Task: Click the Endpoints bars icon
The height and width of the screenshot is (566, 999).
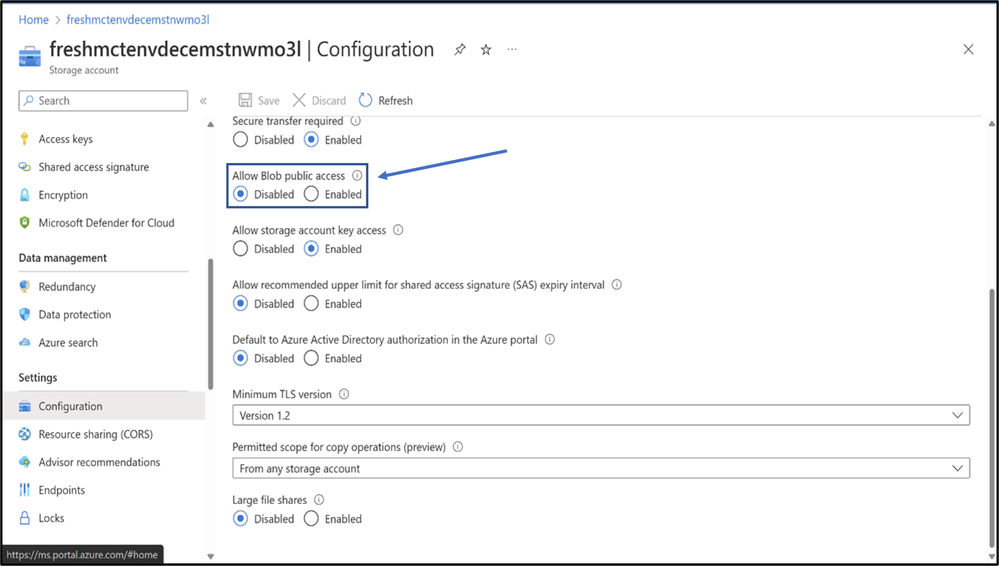Action: (x=25, y=490)
